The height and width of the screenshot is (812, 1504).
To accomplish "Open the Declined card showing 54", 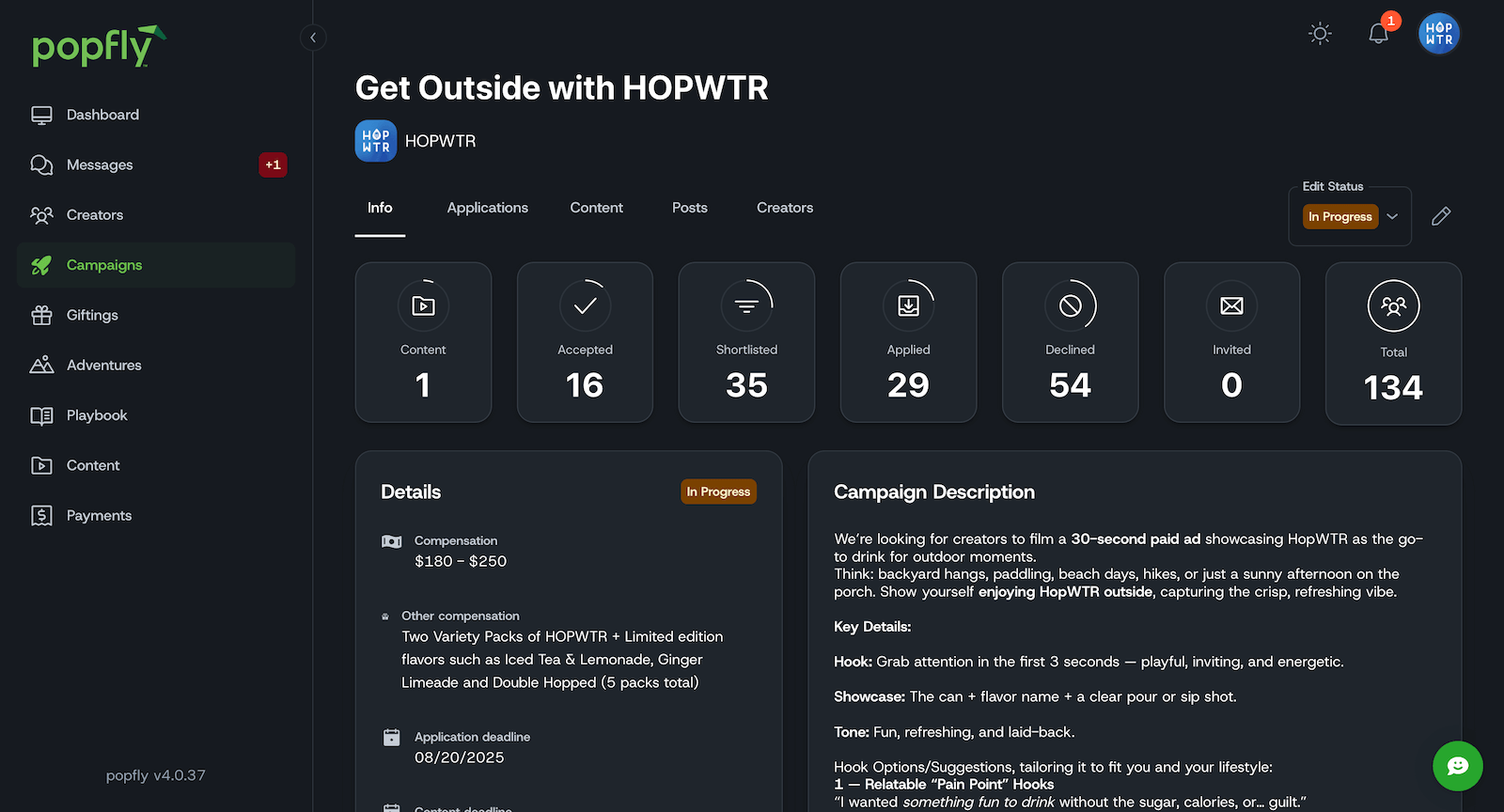I will 1070,342.
